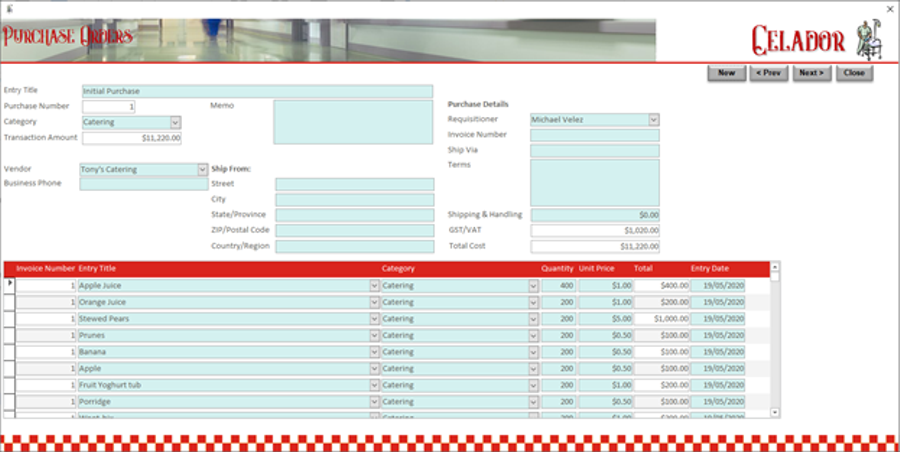Image resolution: width=900 pixels, height=452 pixels.
Task: Click the Invoice Number field in Purchase Details
Action: coord(595,136)
